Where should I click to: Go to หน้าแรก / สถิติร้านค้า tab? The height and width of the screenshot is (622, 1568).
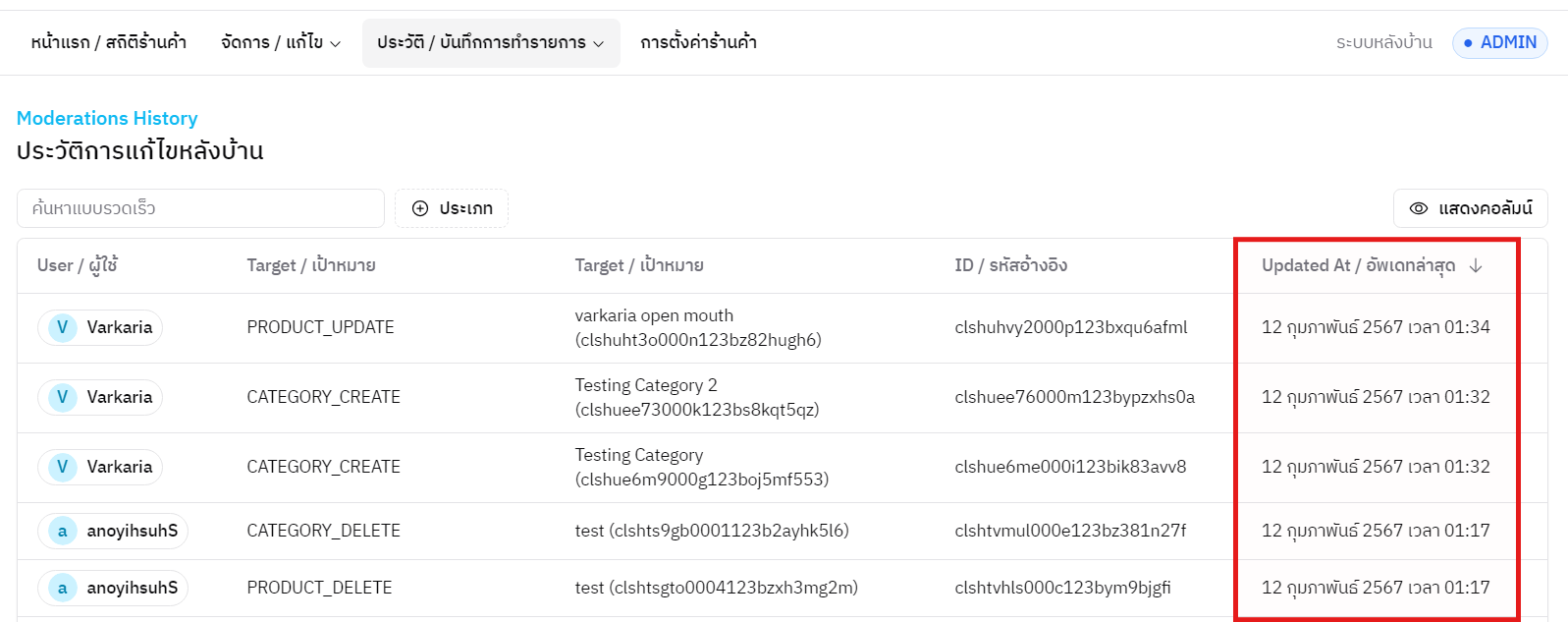click(108, 42)
